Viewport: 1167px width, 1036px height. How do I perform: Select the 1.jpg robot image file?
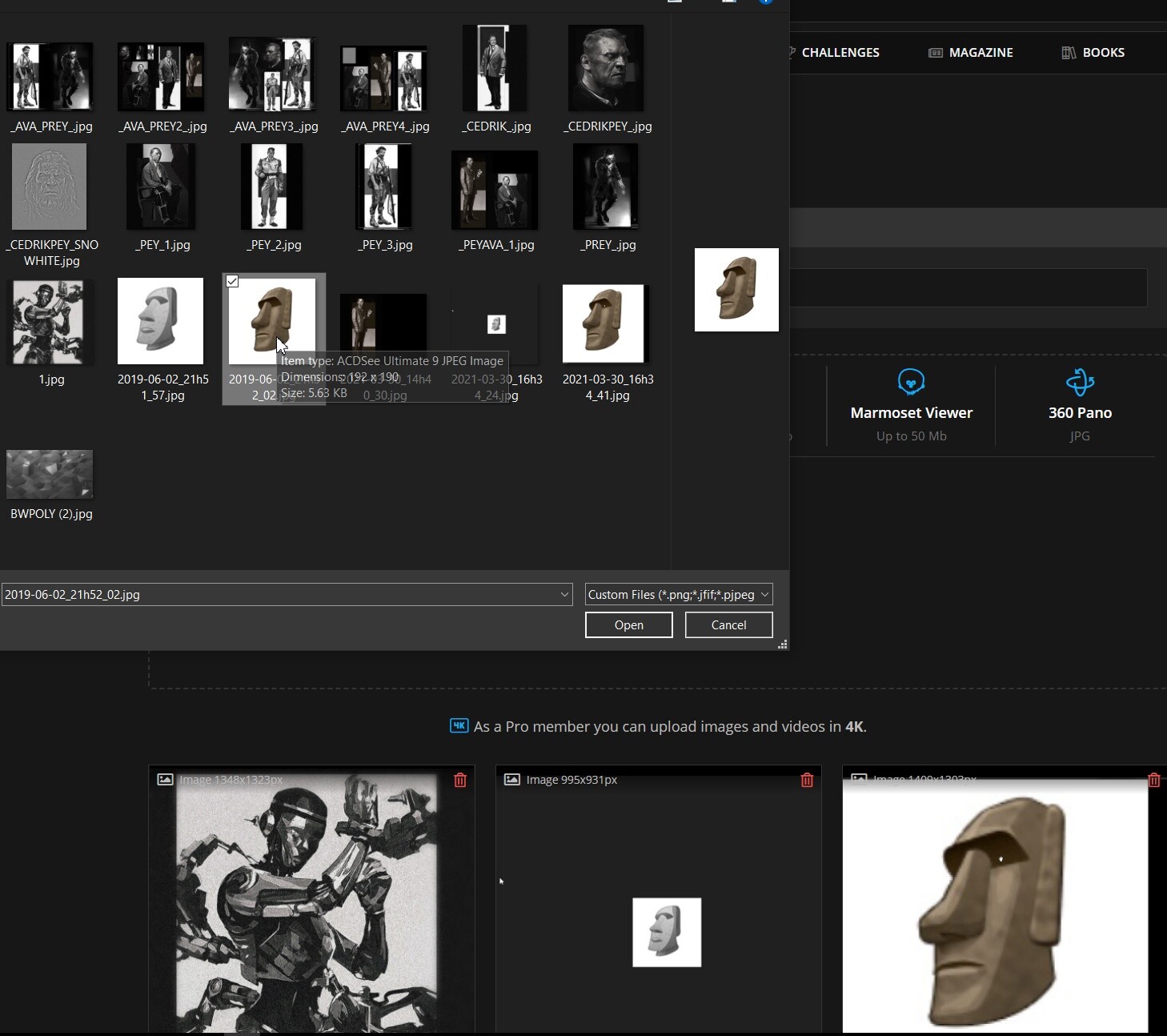tap(50, 322)
